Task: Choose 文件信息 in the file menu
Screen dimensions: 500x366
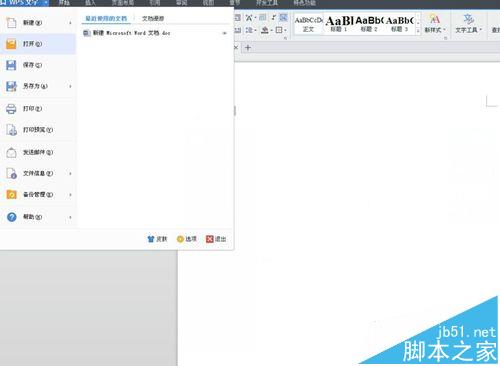Action: (38, 173)
